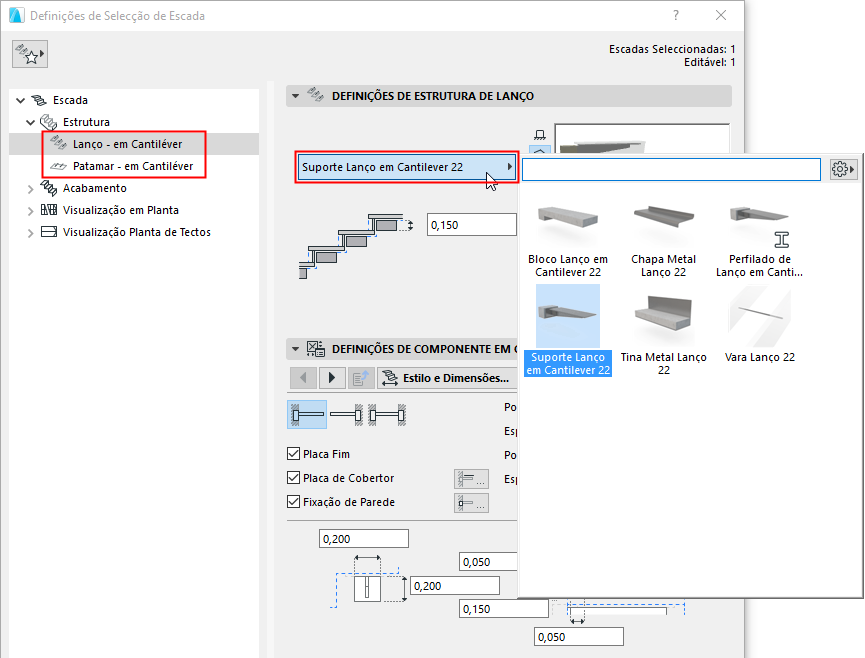
Task: Uncheck the Placa Fim checkbox
Action: tap(295, 455)
